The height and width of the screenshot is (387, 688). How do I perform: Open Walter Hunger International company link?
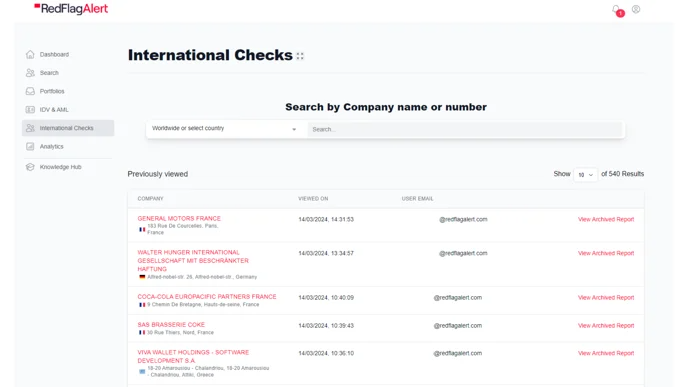pos(193,261)
